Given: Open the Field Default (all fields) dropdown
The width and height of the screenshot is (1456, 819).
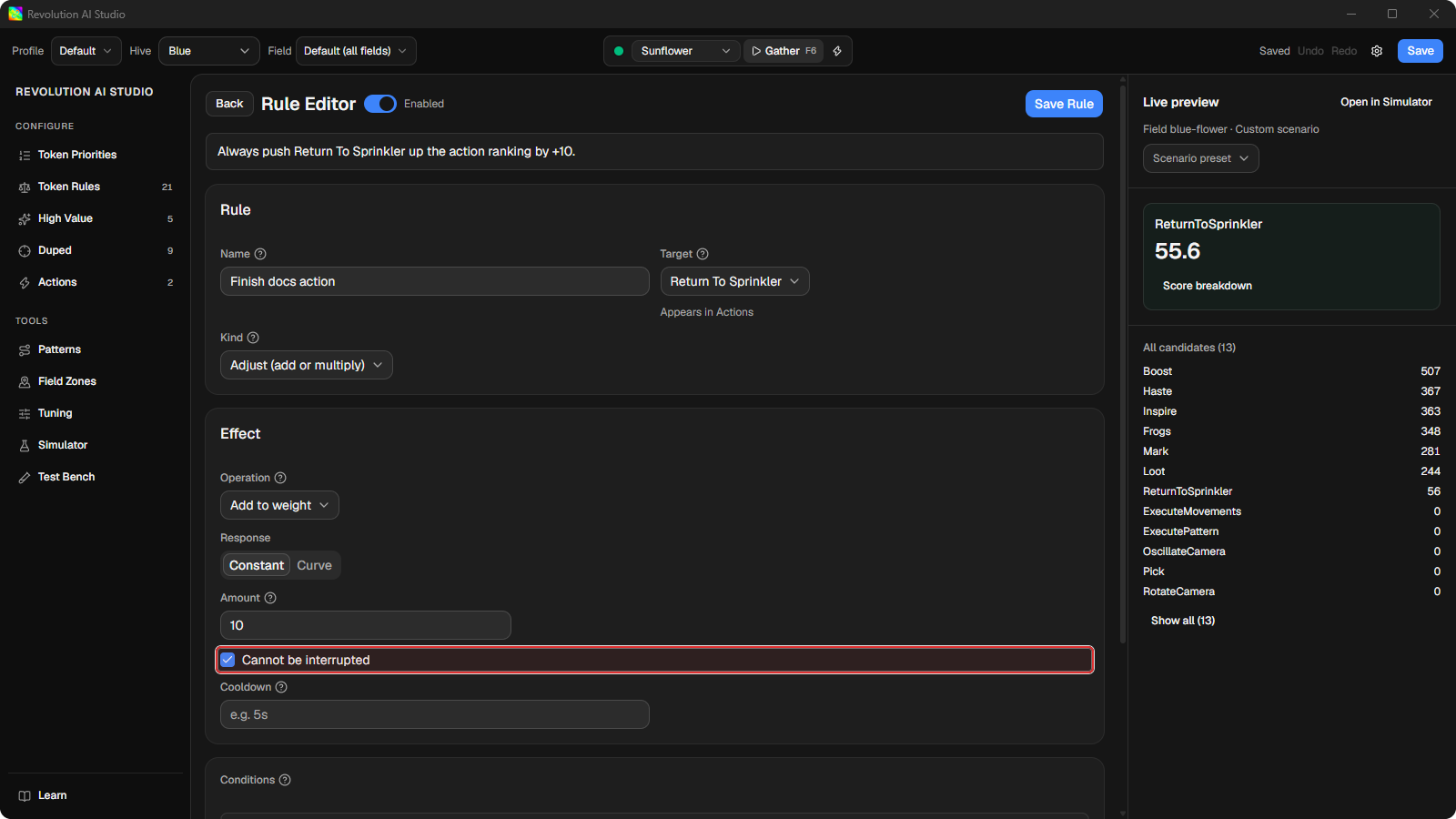Looking at the screenshot, I should (x=356, y=51).
